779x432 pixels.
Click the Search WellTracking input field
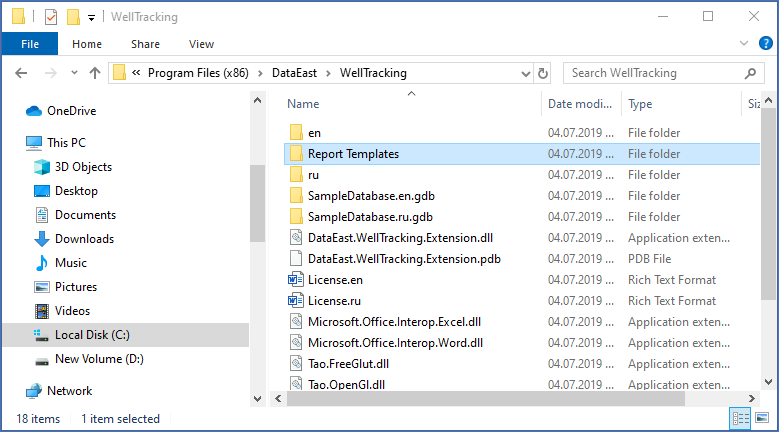pyautogui.click(x=648, y=73)
